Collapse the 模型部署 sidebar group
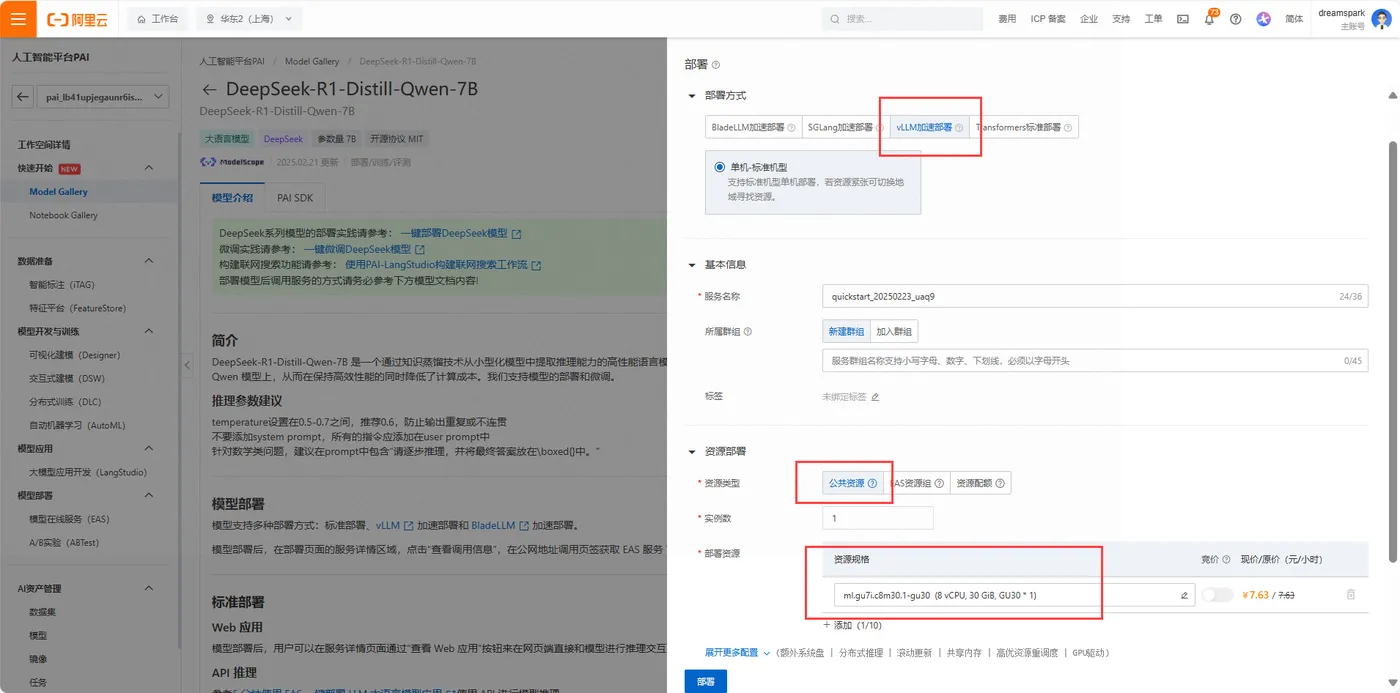The width and height of the screenshot is (1400, 693). pyautogui.click(x=149, y=495)
